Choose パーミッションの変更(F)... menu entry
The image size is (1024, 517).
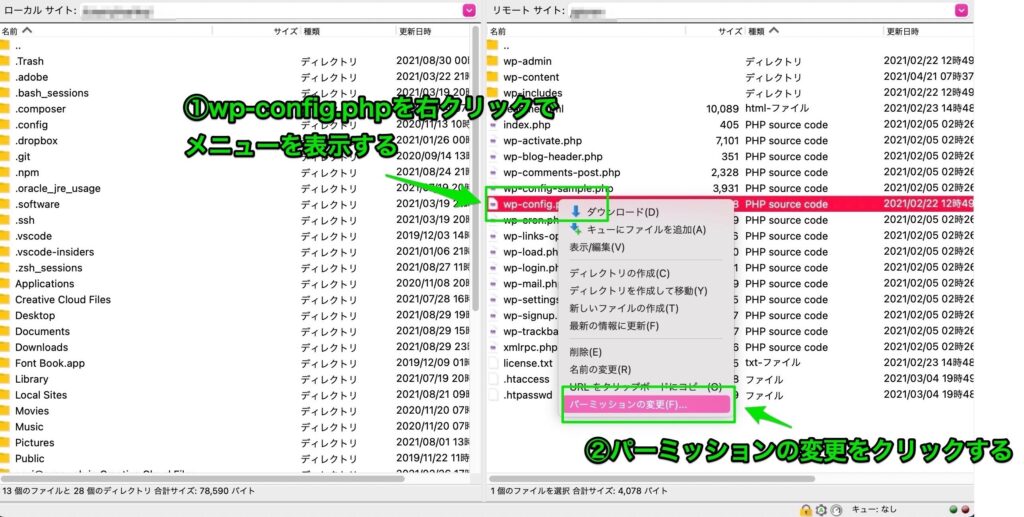[x=647, y=405]
